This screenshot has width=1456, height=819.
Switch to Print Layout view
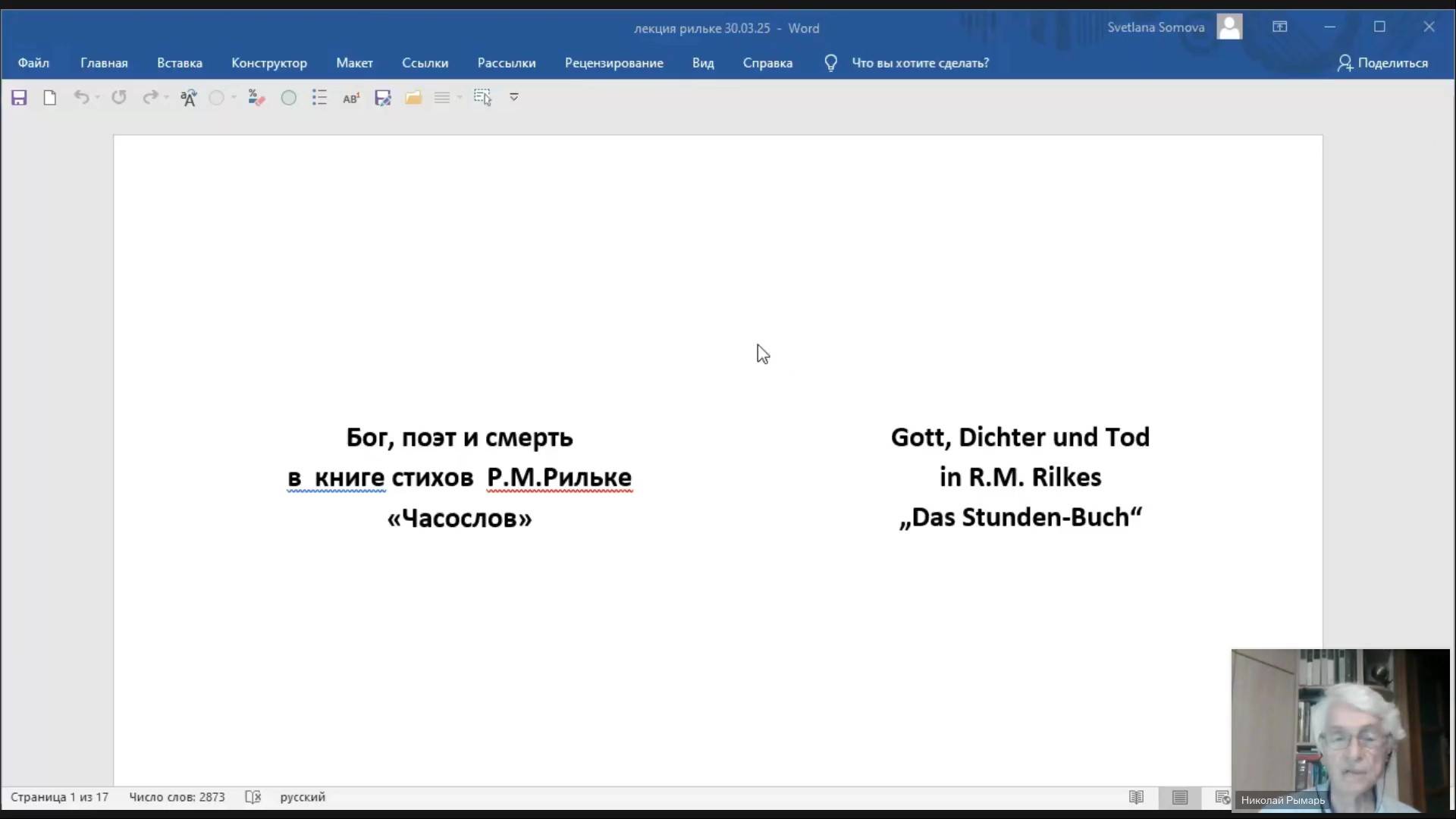tap(1180, 797)
